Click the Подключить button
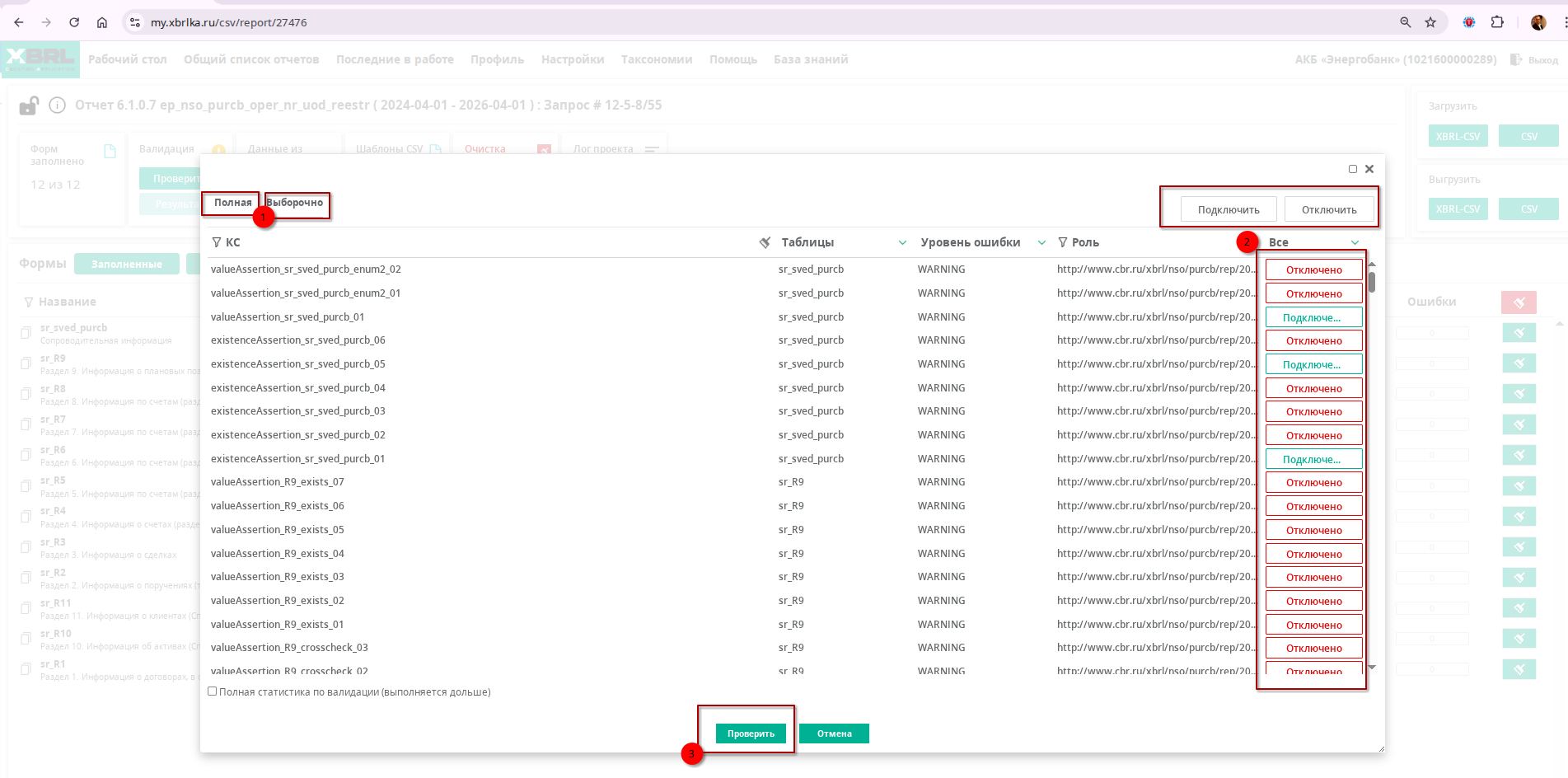The width and height of the screenshot is (1568, 778). (x=1228, y=209)
